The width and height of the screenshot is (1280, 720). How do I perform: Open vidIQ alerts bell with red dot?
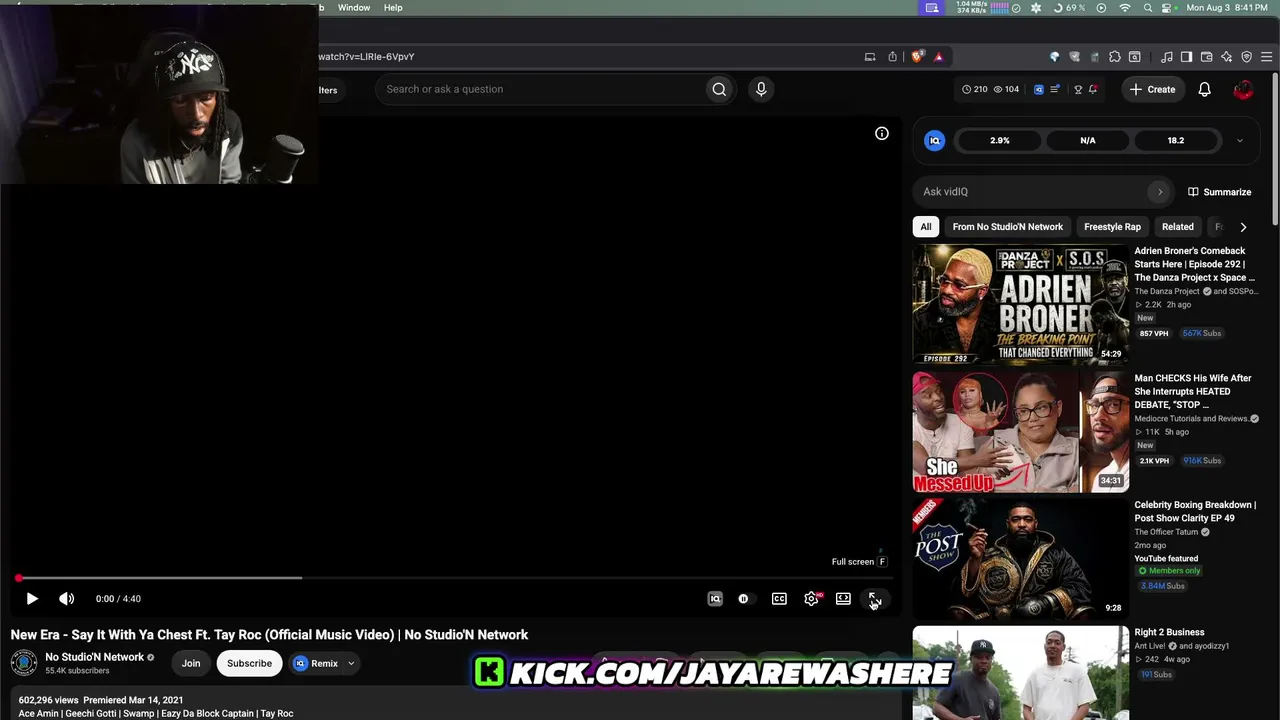[1093, 89]
